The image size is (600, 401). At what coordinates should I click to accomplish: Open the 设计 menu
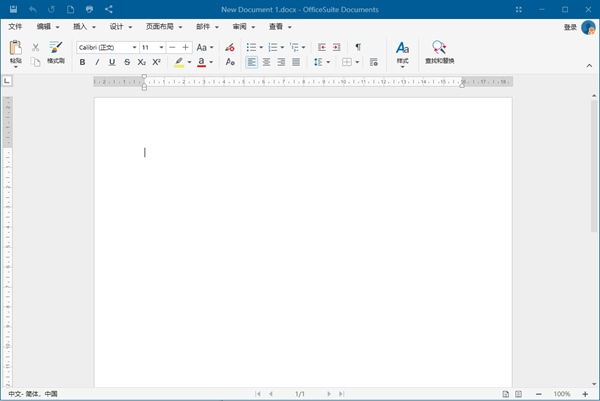(121, 27)
